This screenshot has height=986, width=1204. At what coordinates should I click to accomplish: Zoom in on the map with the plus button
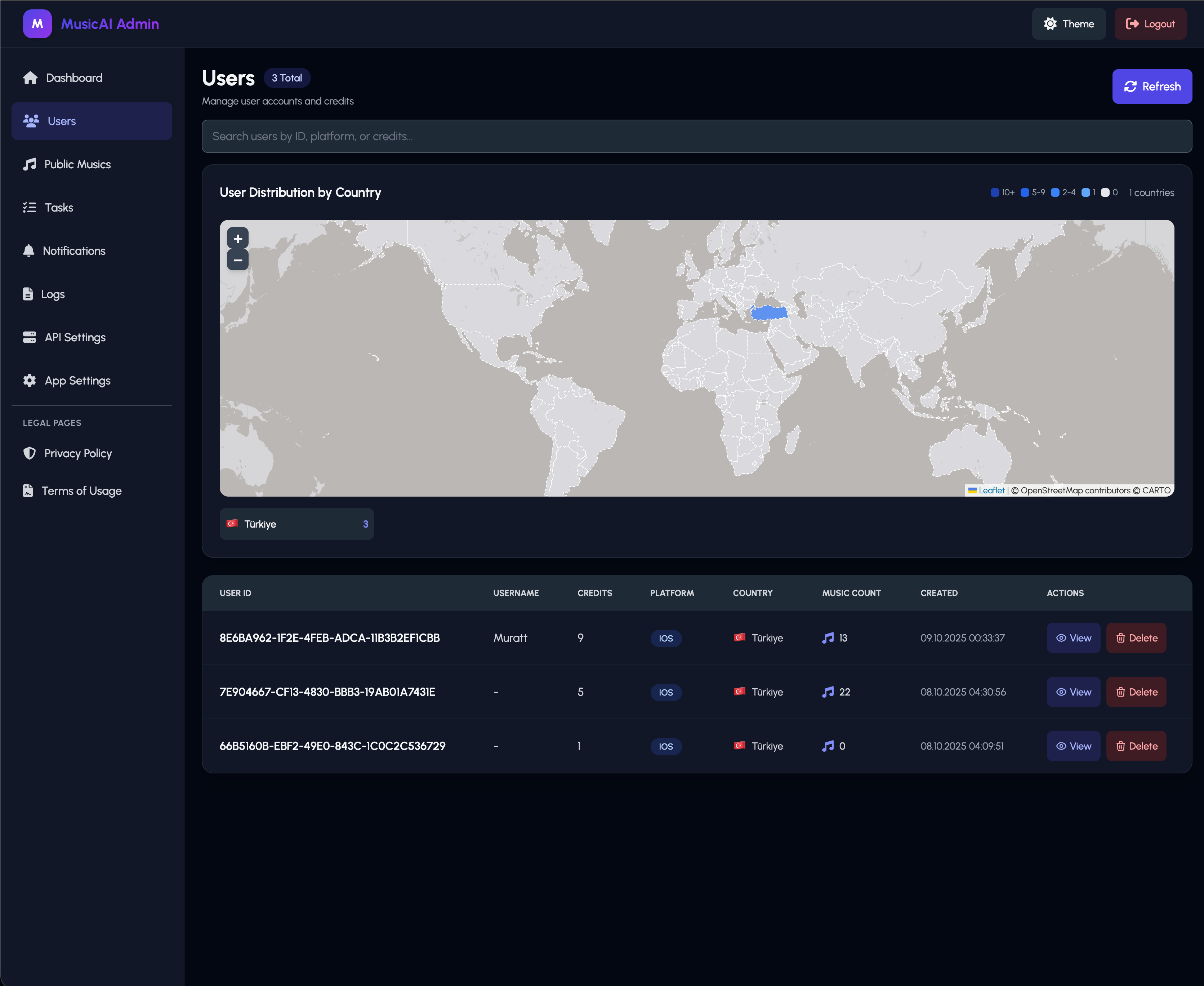pos(238,239)
